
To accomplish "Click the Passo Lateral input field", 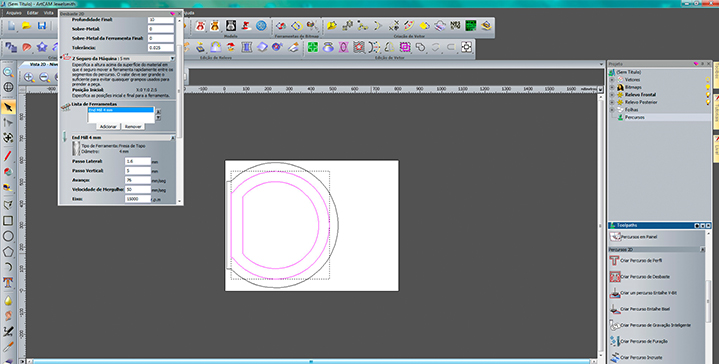I will click(x=138, y=161).
